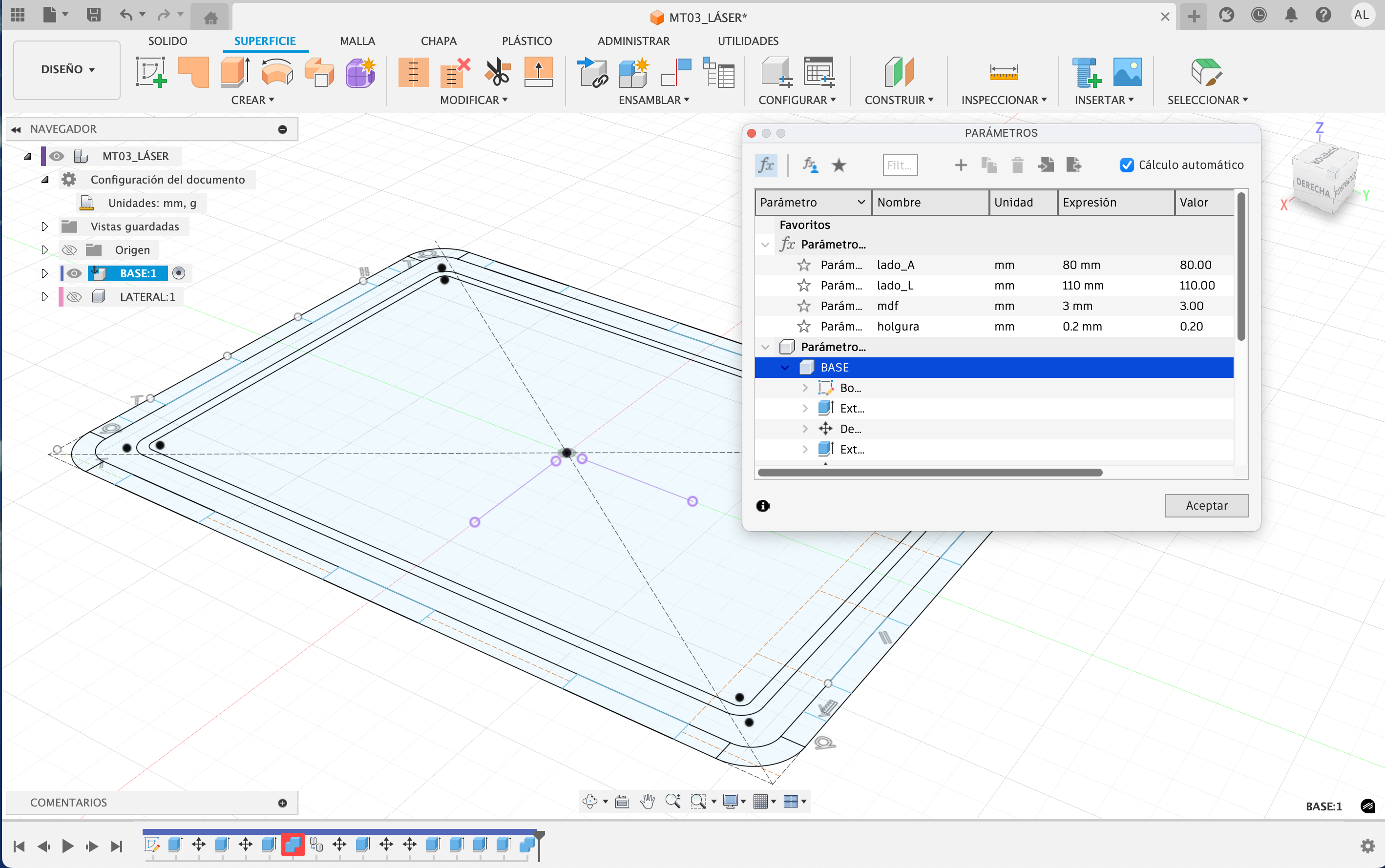Expand the Vistas guardadas folder

tap(44, 227)
